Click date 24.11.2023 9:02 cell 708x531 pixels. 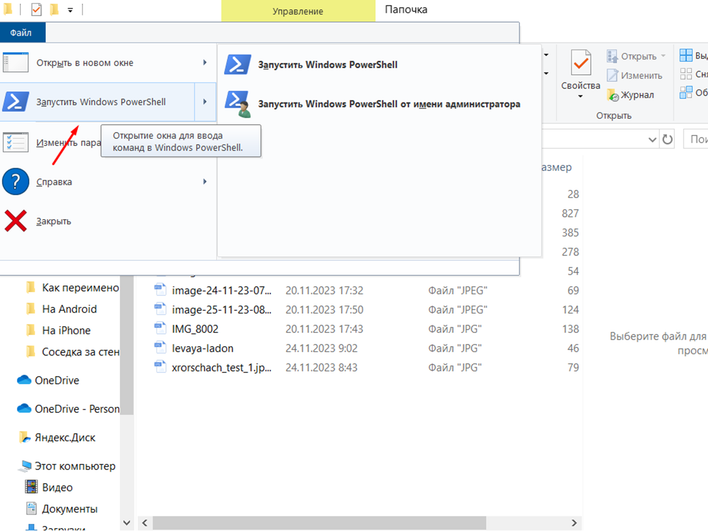click(x=321, y=349)
